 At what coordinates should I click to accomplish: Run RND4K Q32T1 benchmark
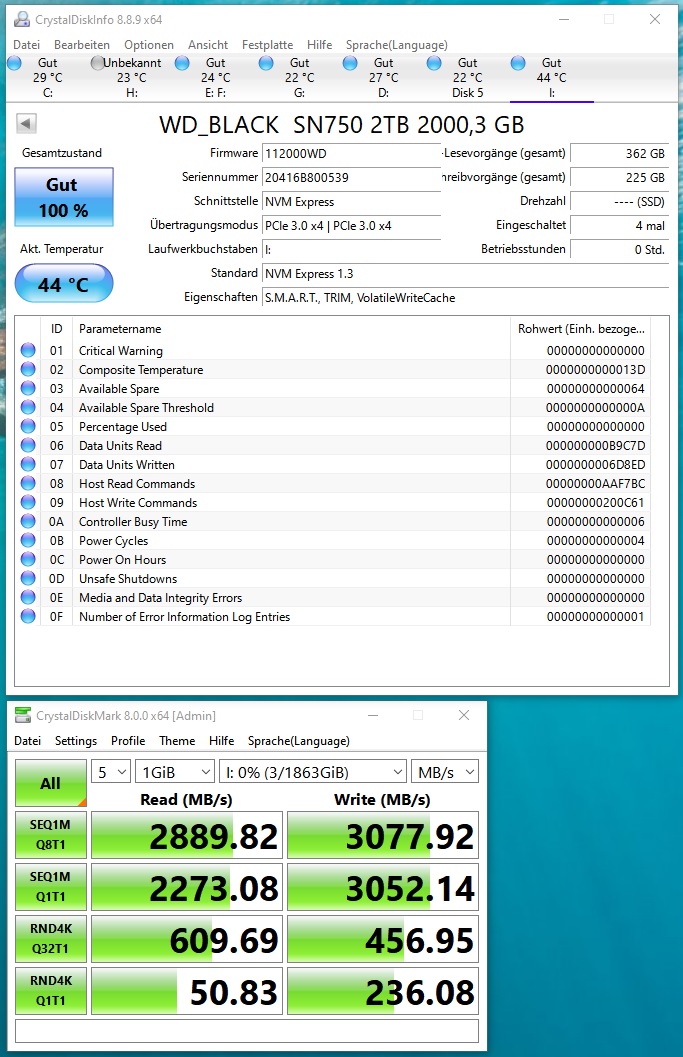pyautogui.click(x=51, y=938)
